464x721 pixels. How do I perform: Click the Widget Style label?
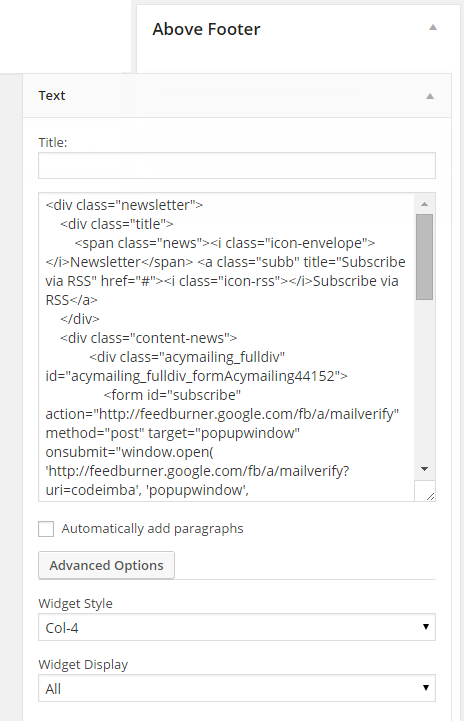[x=75, y=603]
